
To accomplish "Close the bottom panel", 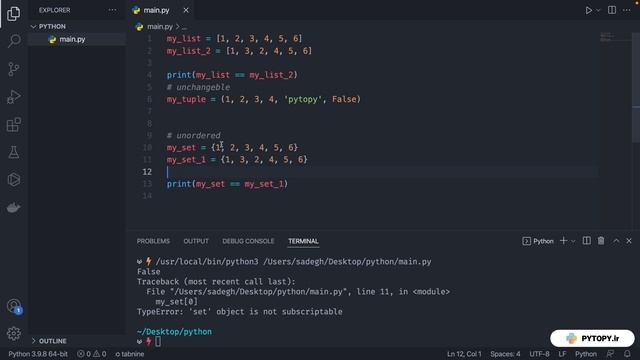I will (629, 241).
